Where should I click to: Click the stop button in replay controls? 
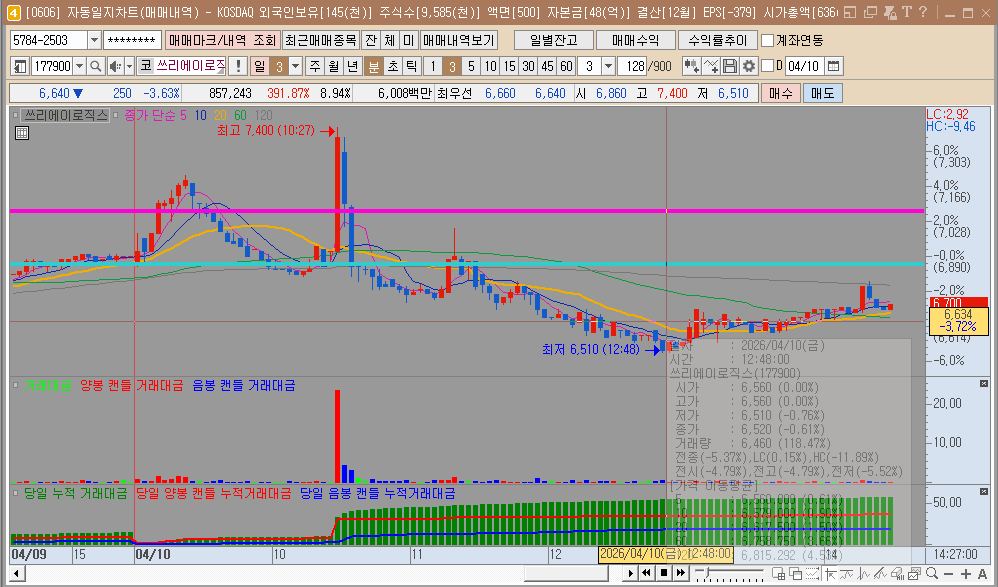[664, 573]
